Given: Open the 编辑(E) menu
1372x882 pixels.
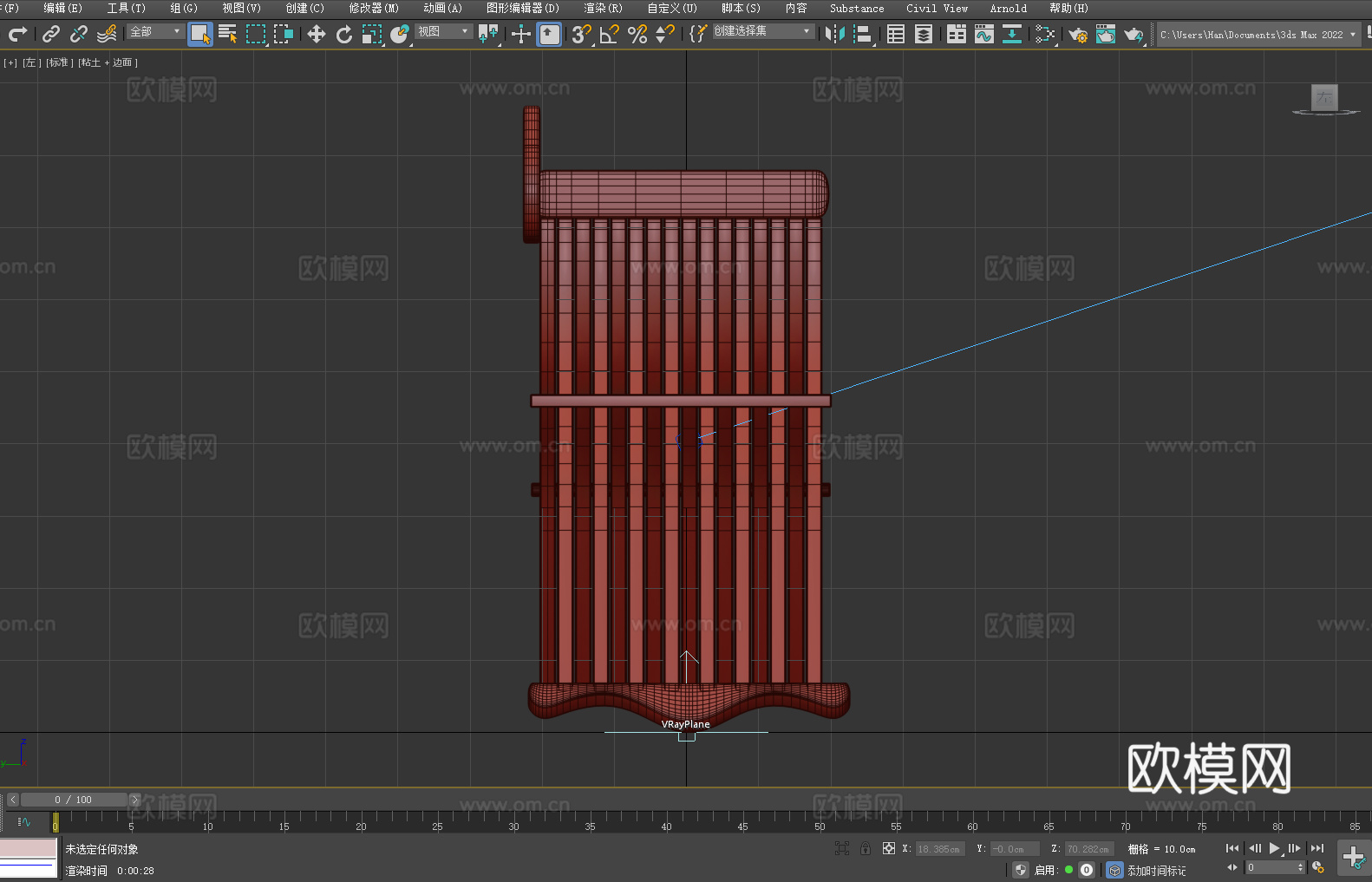Looking at the screenshot, I should point(62,8).
